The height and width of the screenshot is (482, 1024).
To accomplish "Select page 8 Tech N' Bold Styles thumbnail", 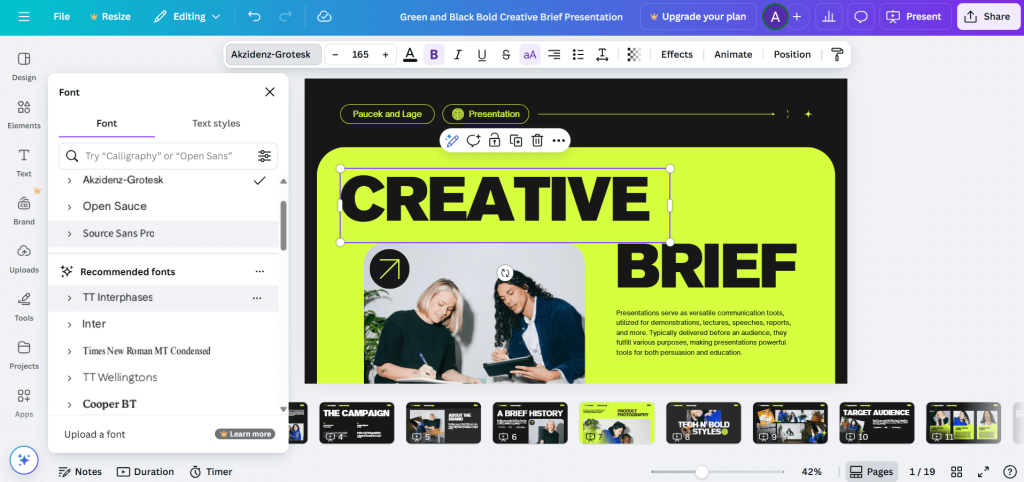I will point(703,423).
